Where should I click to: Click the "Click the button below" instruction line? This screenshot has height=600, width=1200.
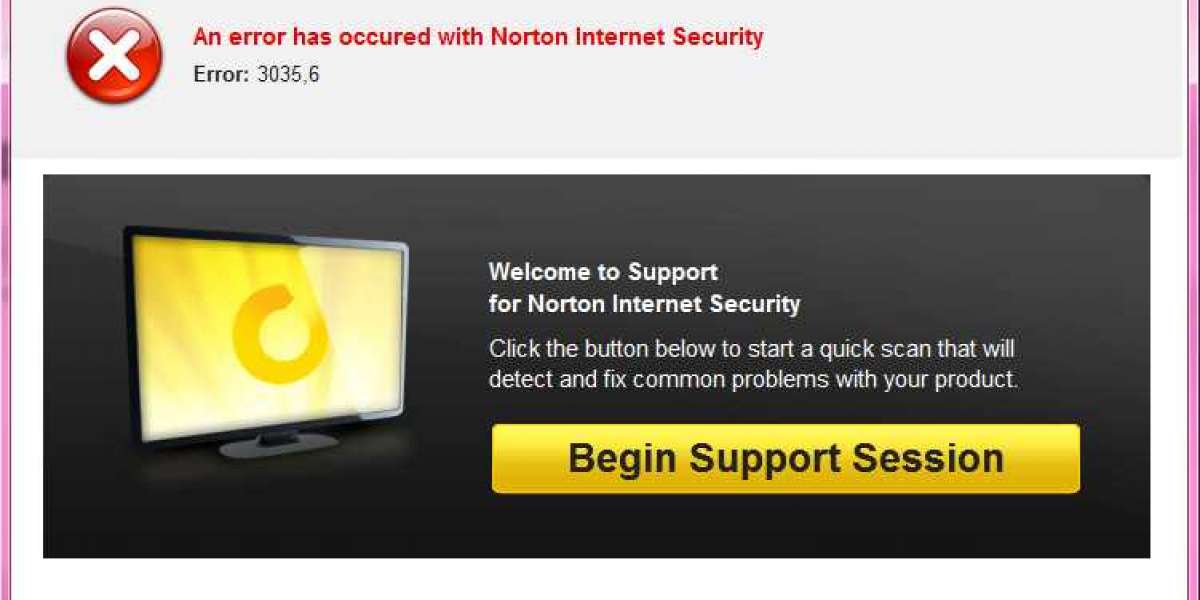coord(752,350)
